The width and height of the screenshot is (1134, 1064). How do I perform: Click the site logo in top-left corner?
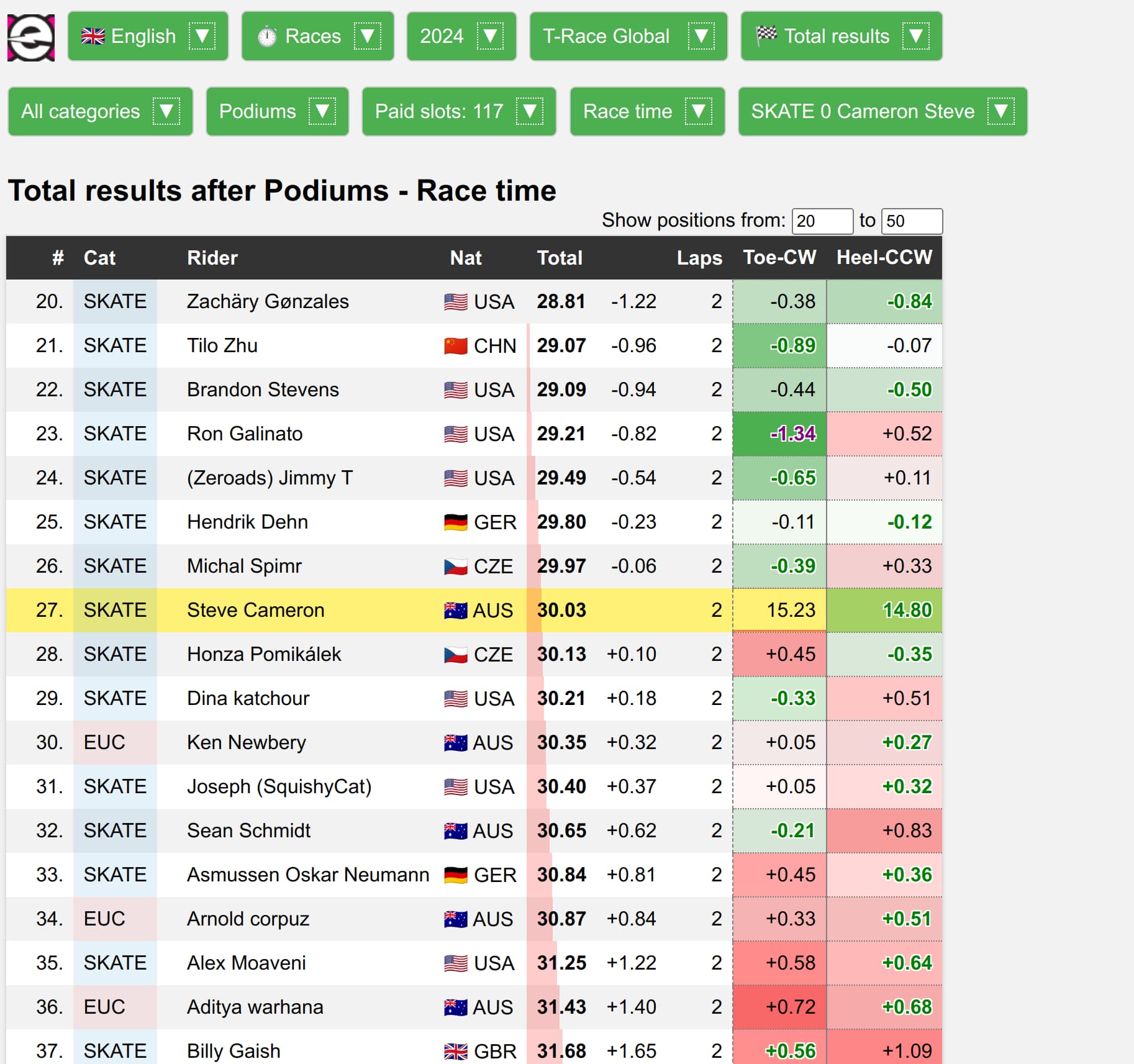[x=30, y=37]
